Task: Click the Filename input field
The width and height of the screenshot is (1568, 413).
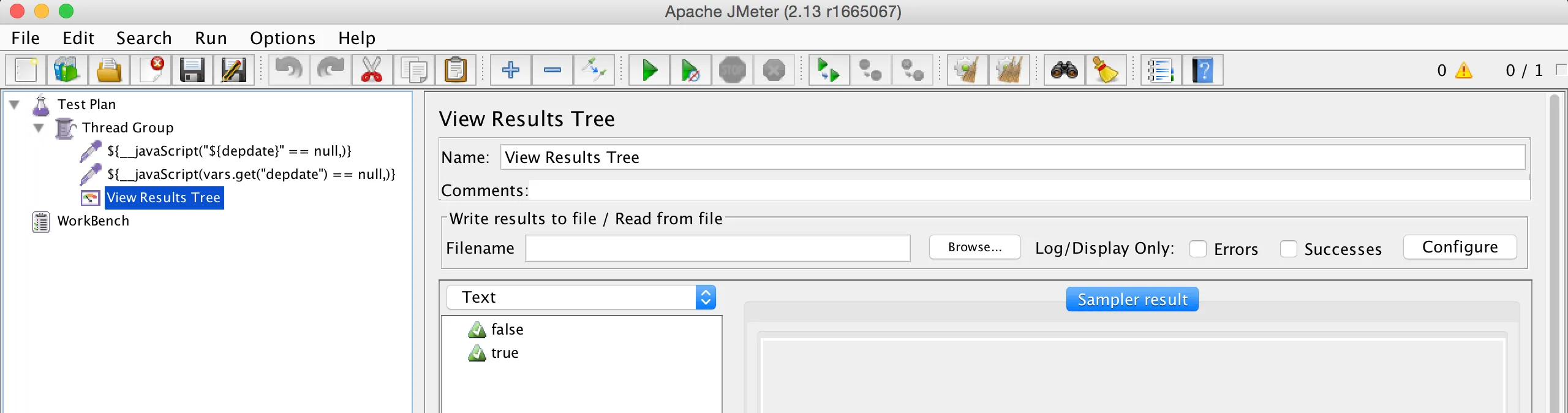Action: [x=717, y=248]
